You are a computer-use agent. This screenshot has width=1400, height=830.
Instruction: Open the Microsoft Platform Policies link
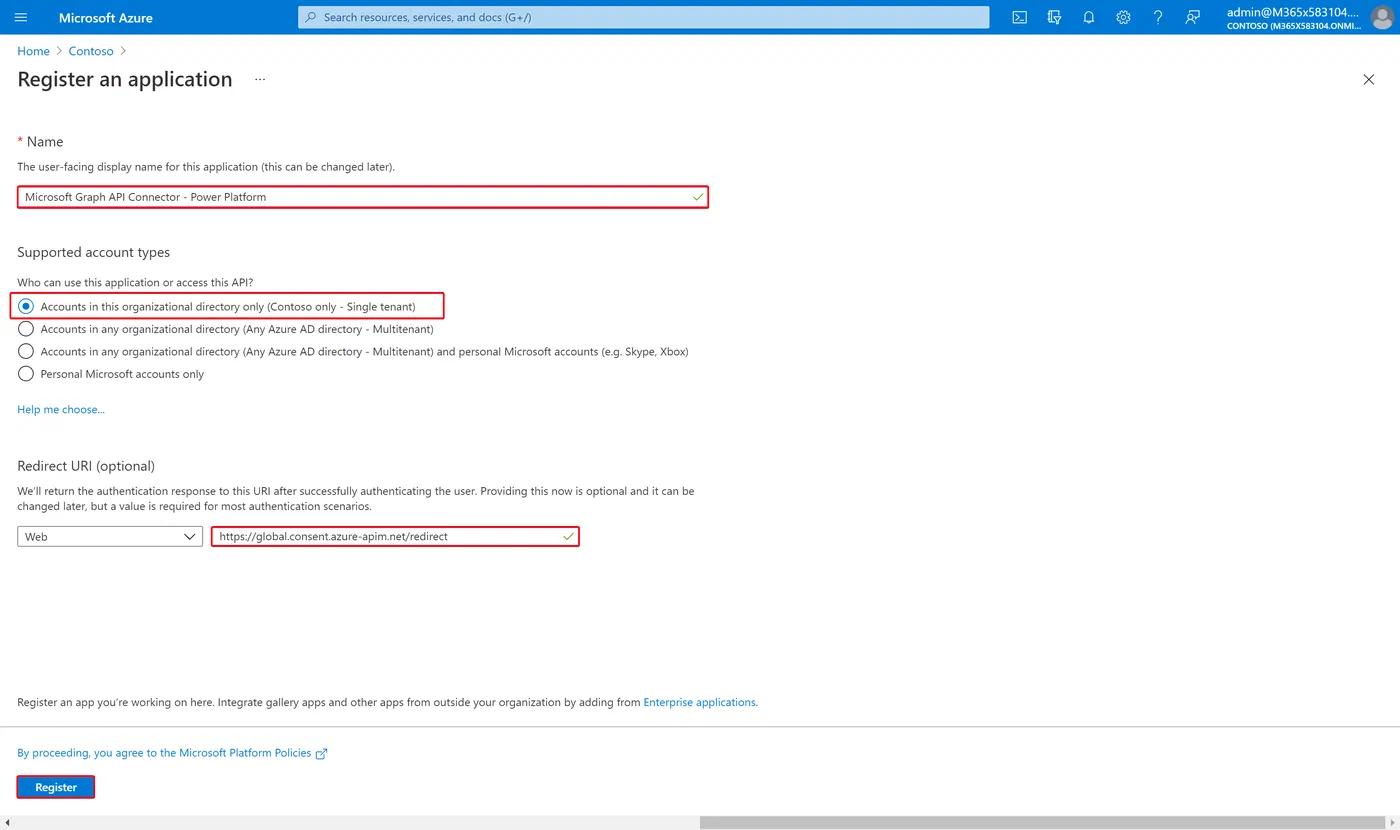pyautogui.click(x=164, y=753)
